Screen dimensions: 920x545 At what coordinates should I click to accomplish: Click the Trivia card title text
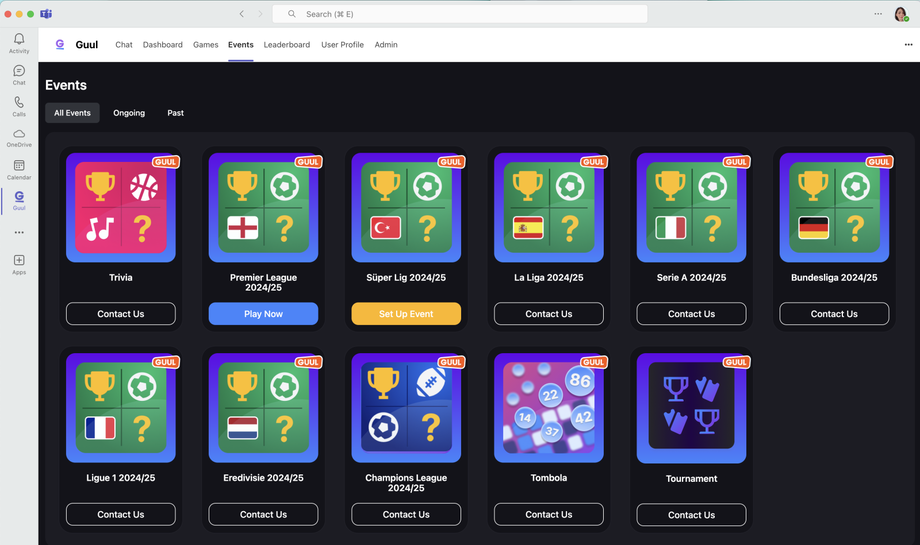coord(121,277)
